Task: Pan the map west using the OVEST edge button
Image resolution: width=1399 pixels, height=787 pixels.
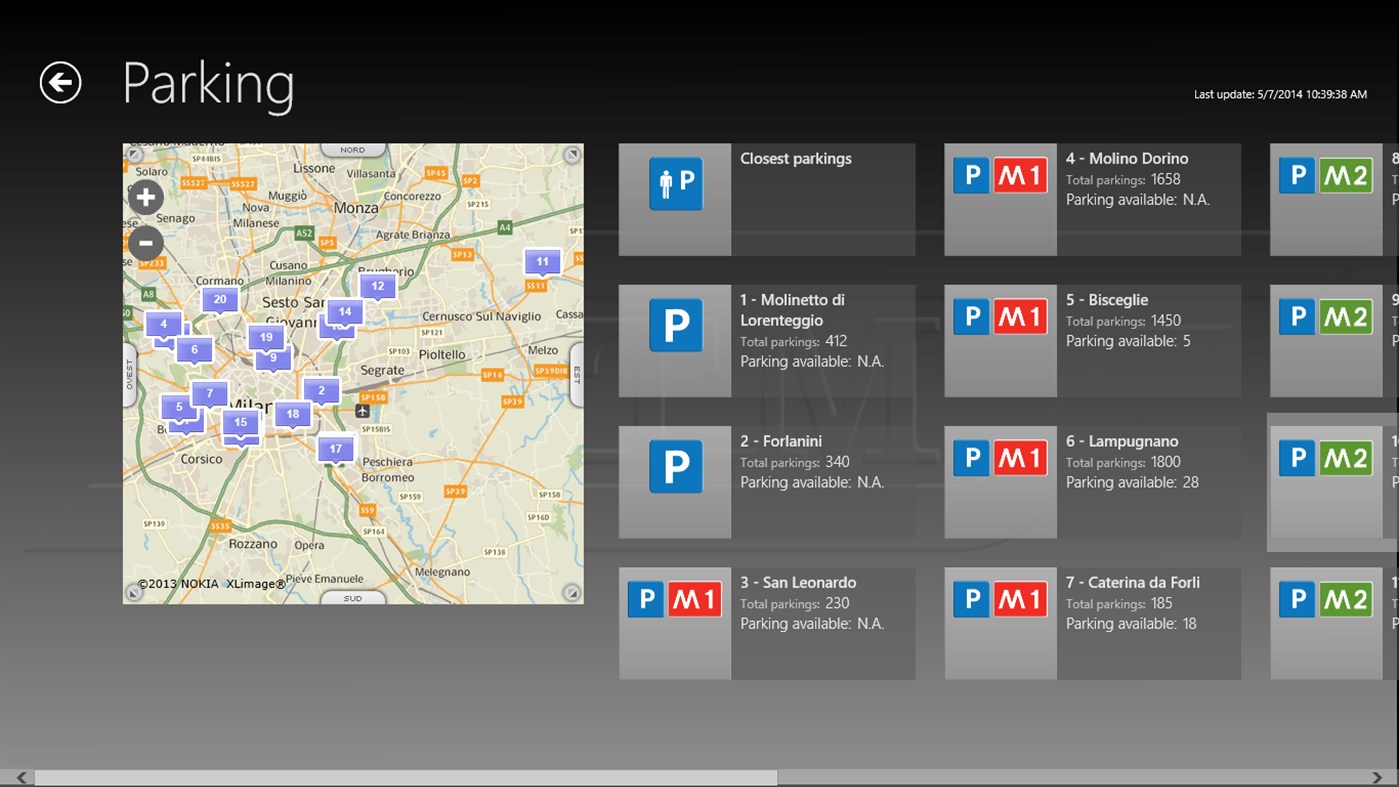Action: 129,372
